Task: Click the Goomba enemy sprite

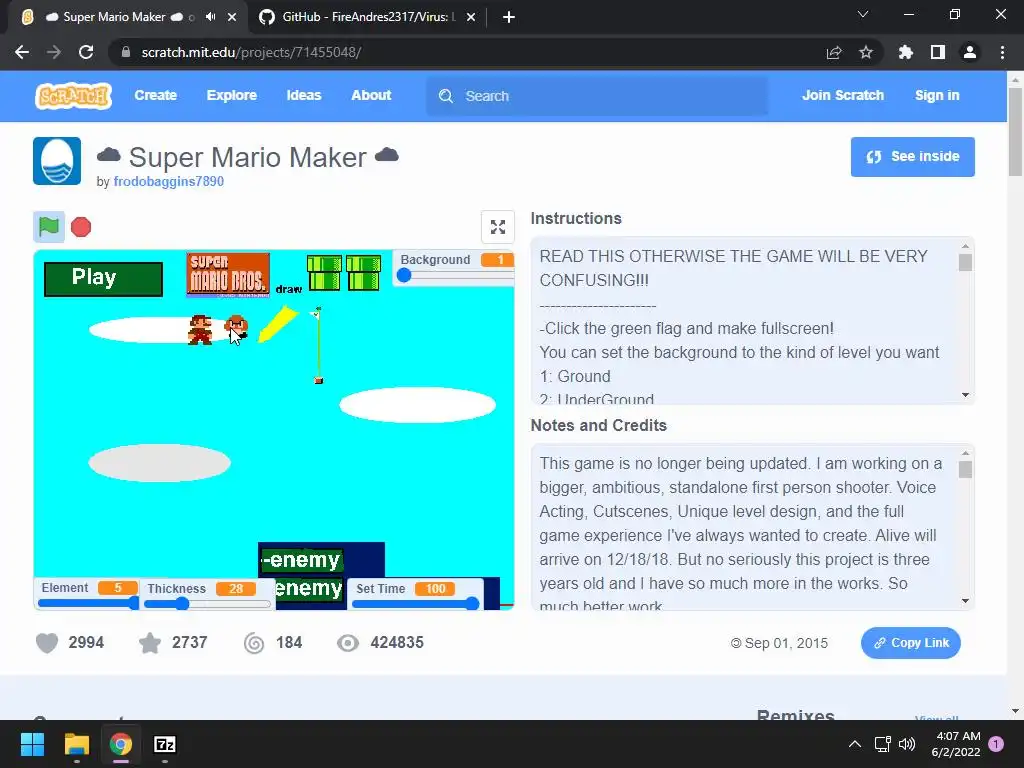Action: click(236, 327)
